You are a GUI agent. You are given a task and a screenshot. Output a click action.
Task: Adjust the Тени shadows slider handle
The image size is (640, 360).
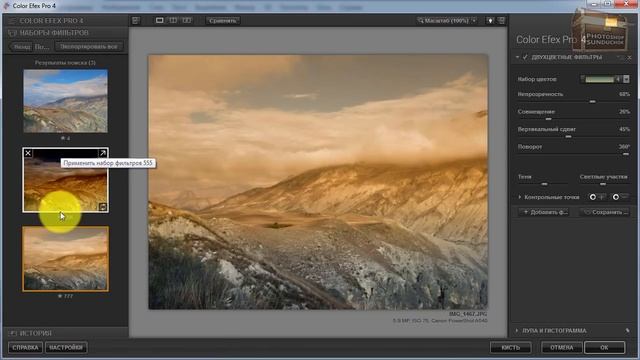[544, 184]
